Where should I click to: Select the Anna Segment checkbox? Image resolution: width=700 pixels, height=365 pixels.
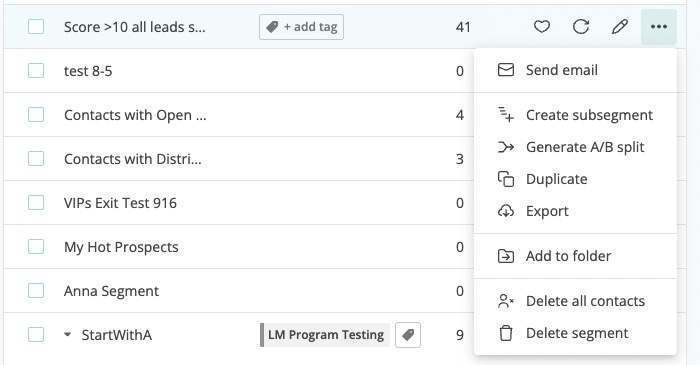pos(36,290)
